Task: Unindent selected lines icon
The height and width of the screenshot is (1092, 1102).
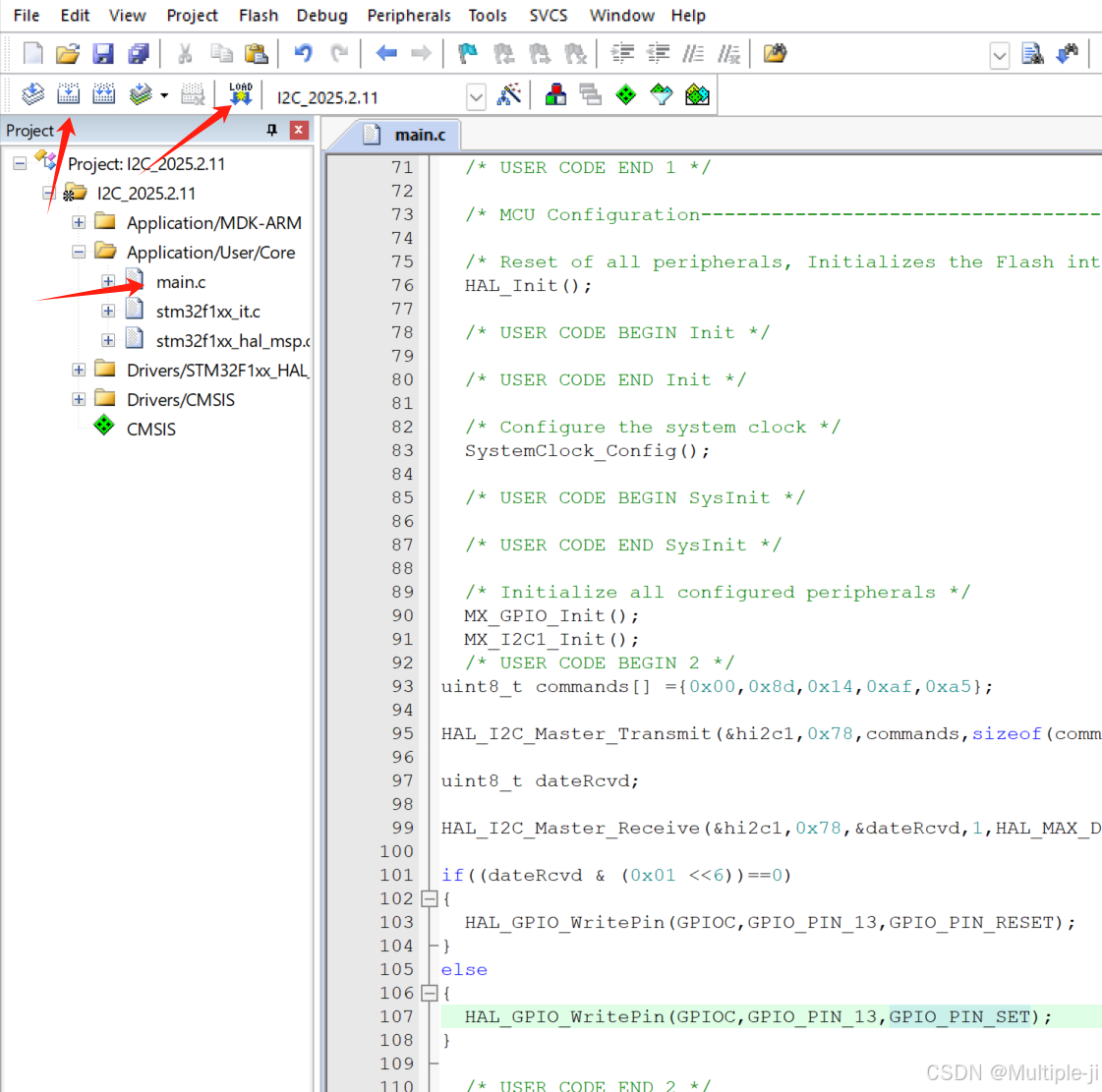Action: [x=659, y=53]
